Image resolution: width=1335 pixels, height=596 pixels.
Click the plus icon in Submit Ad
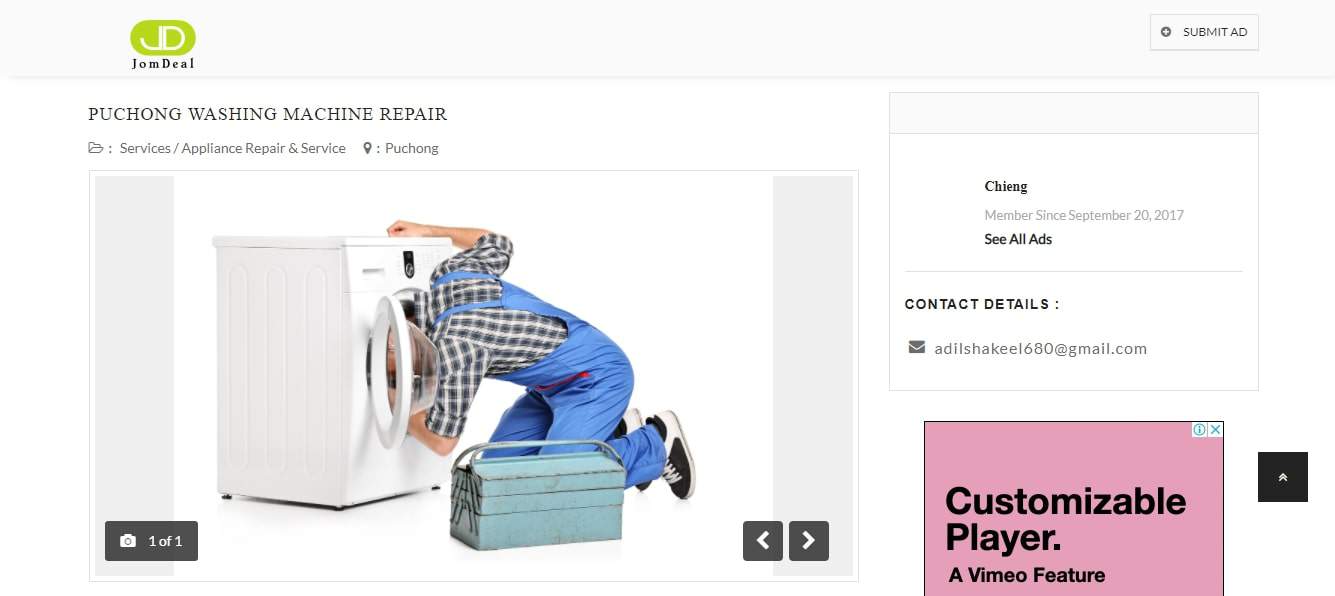click(x=1166, y=32)
